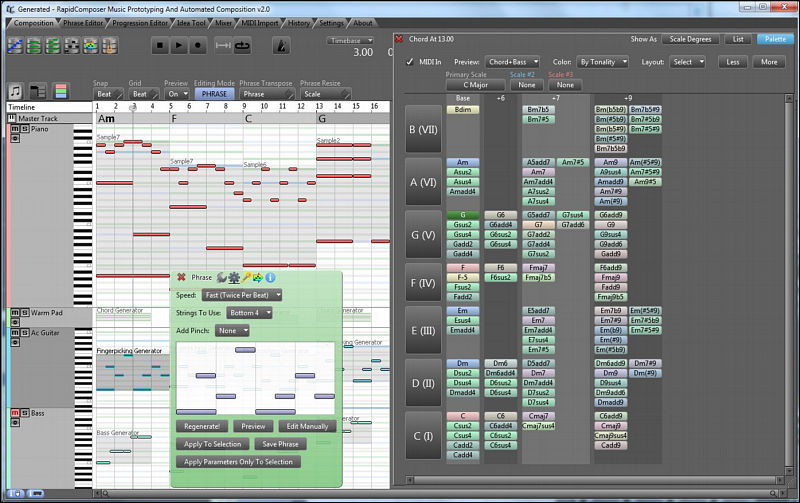Viewport: 800px width, 503px height.
Task: Open the Chord+Bass preview dropdown
Action: click(x=512, y=62)
